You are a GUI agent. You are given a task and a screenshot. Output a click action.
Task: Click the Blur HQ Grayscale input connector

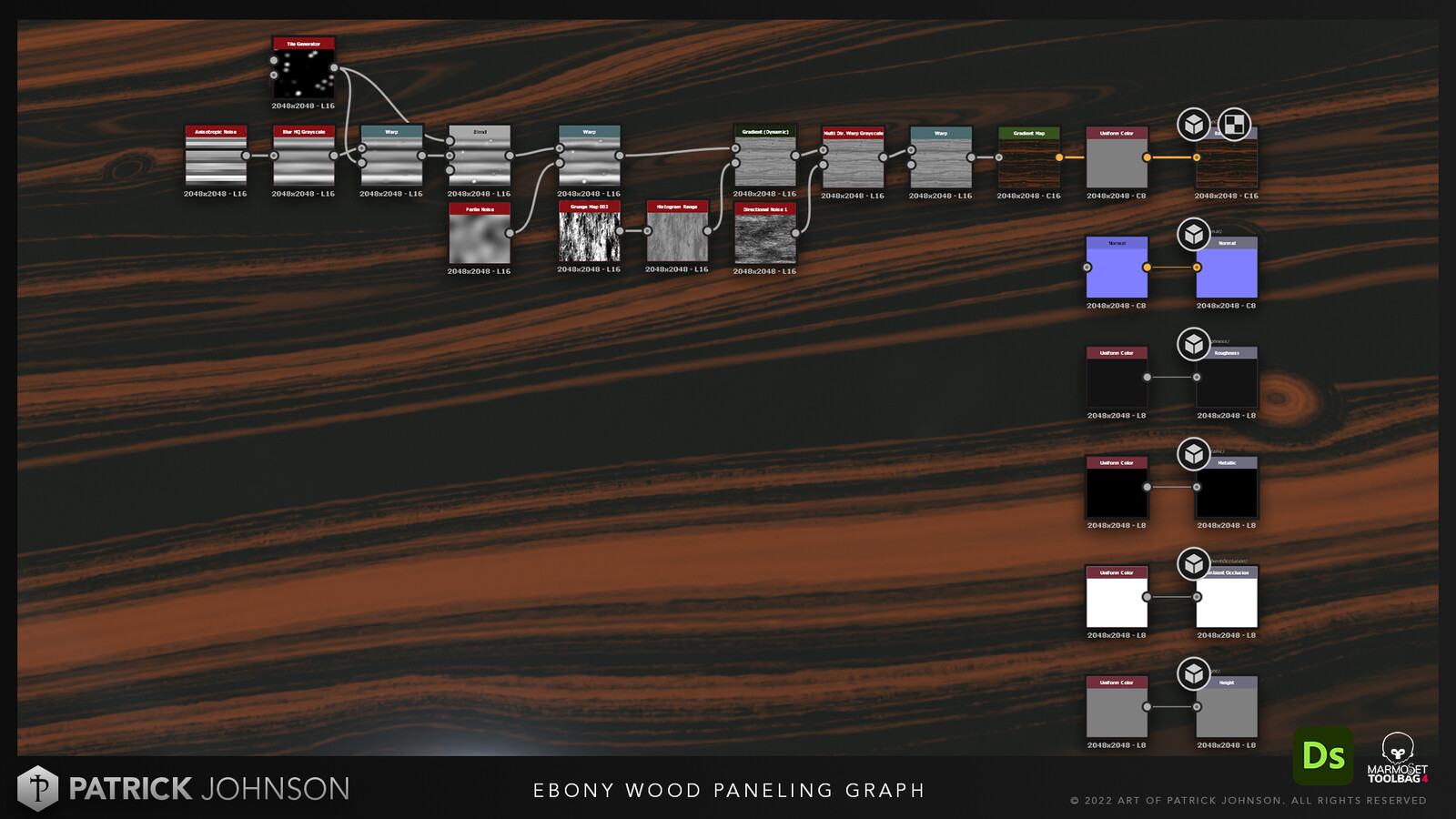click(274, 156)
